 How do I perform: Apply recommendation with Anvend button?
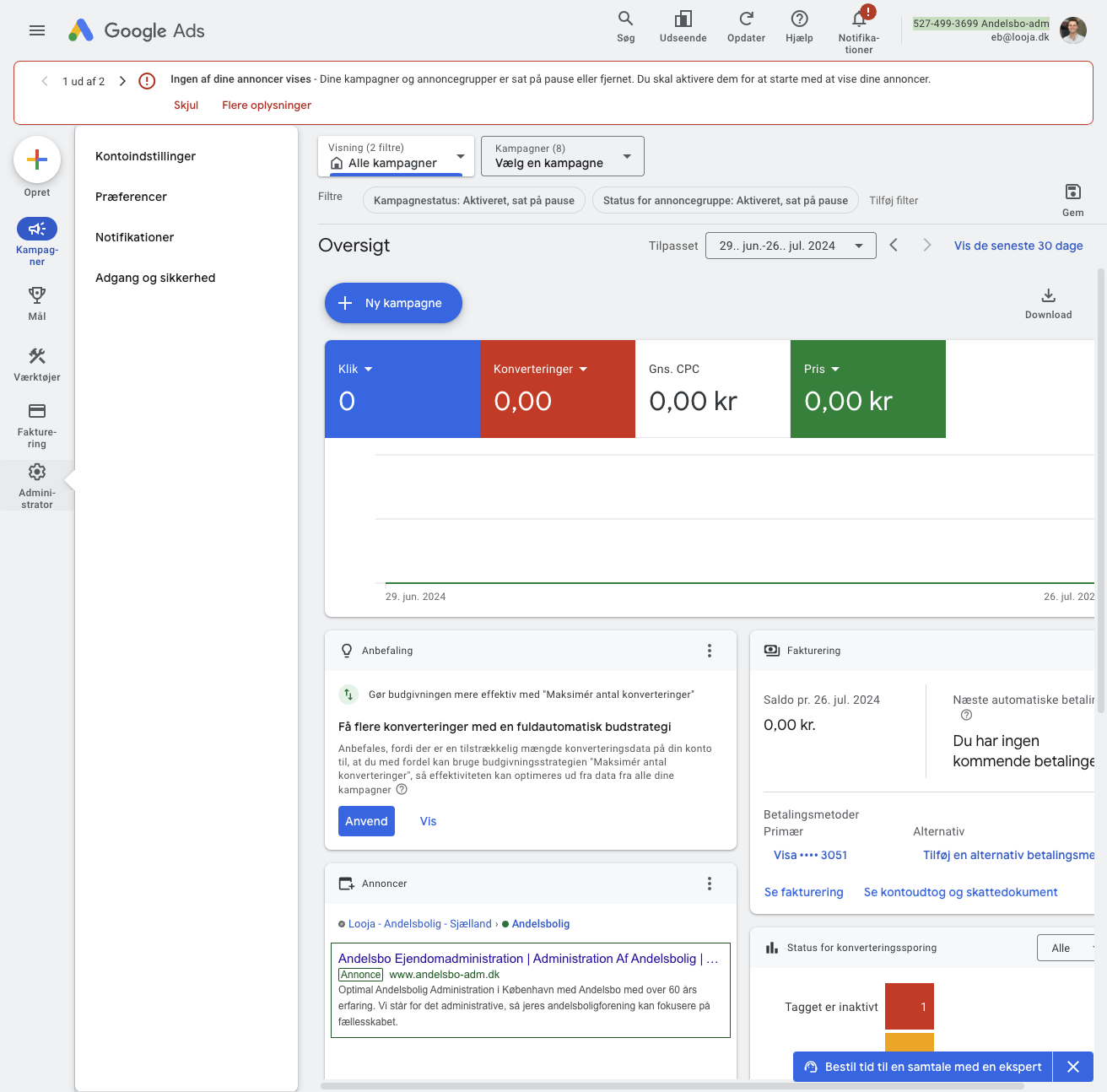click(366, 821)
